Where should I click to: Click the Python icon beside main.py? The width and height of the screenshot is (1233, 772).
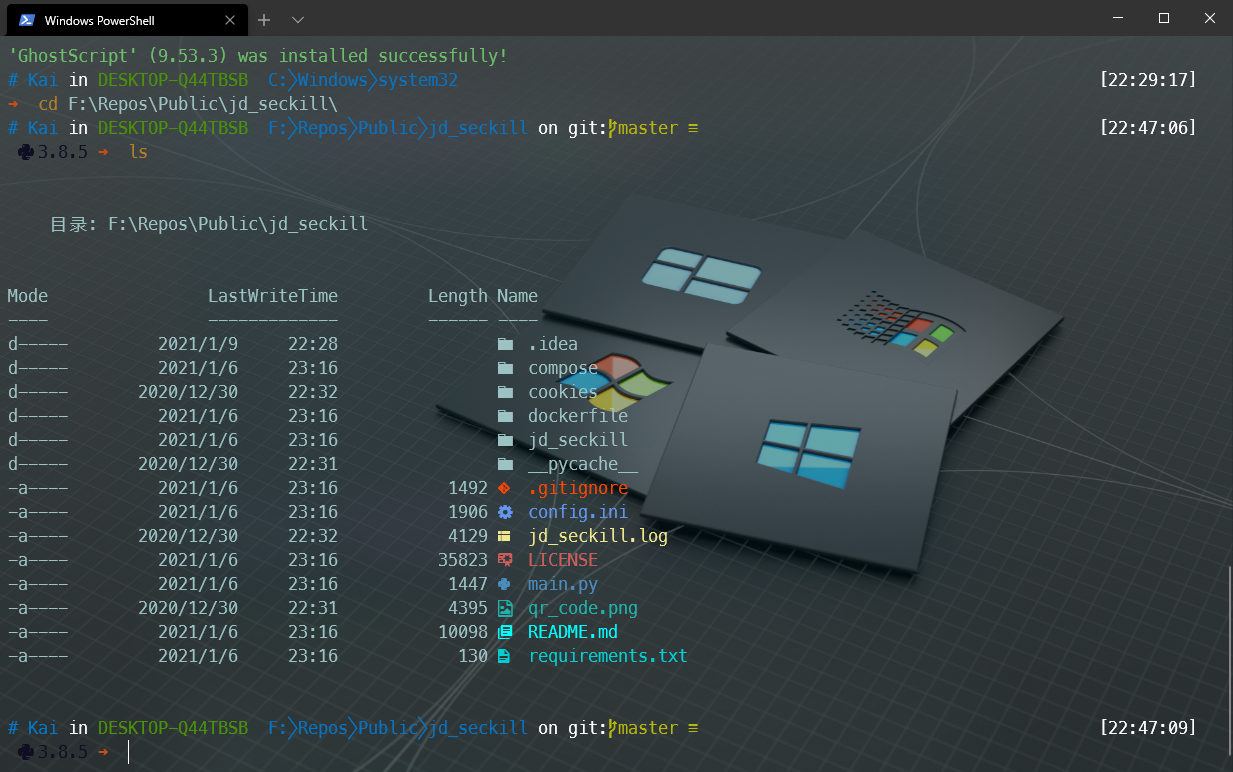(505, 584)
